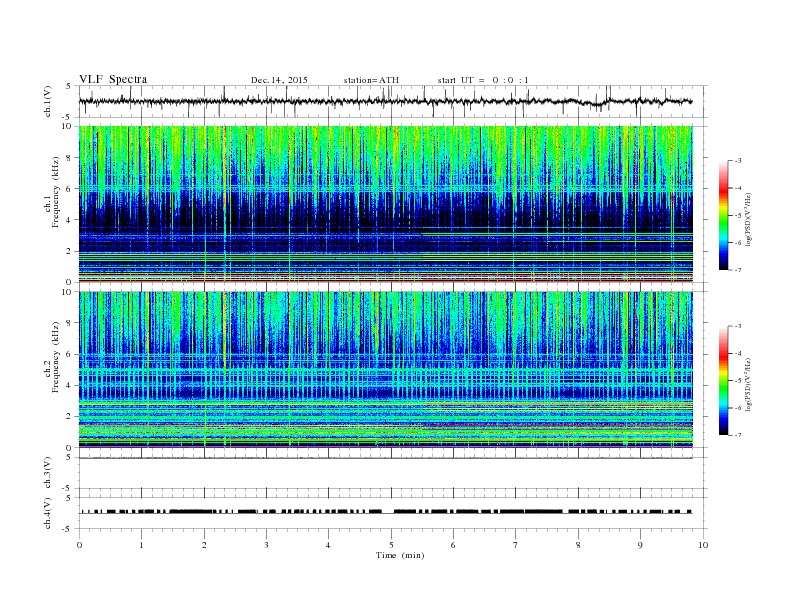The image size is (792, 612).
Task: Click inside the ch.1 voltage waveform trace panel
Action: (393, 101)
